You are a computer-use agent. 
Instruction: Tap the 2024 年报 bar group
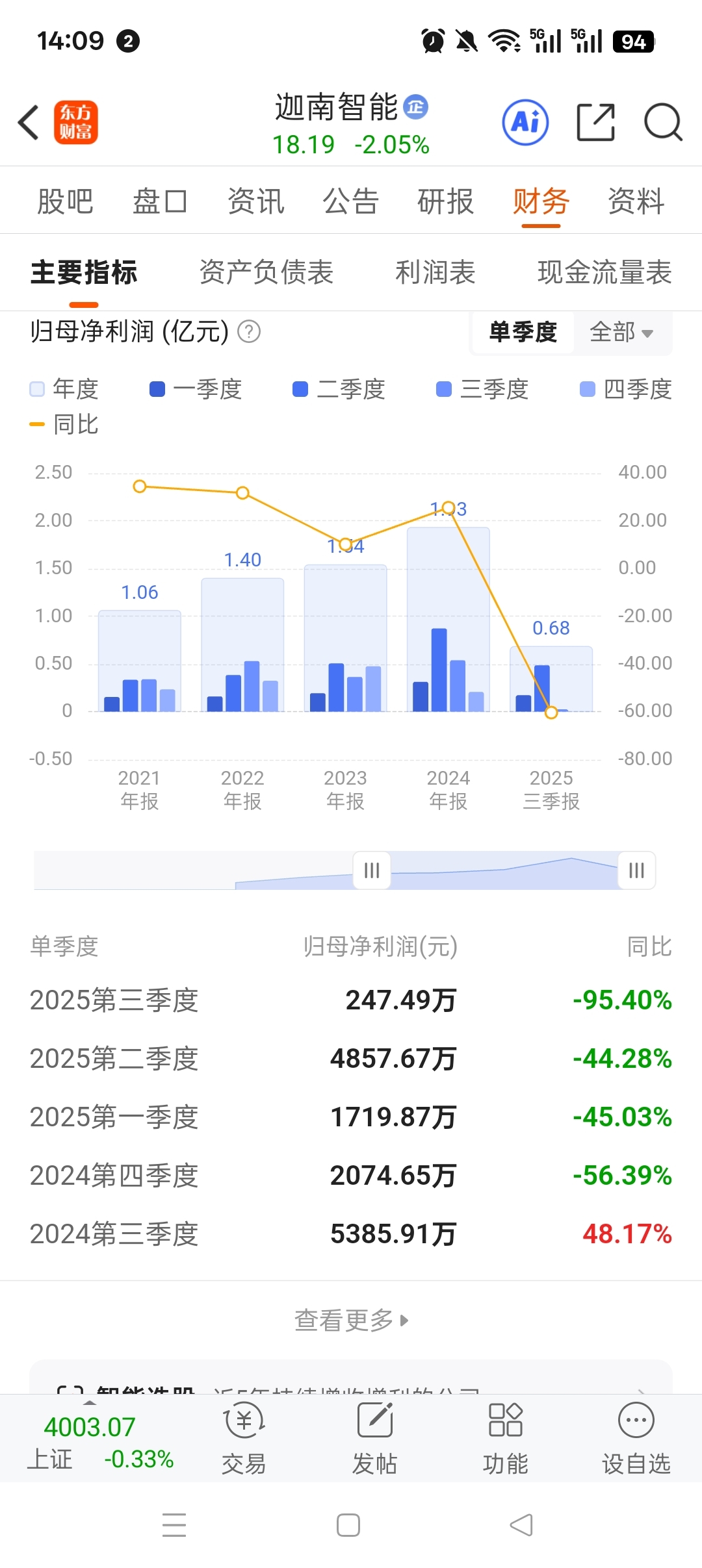pos(448,619)
